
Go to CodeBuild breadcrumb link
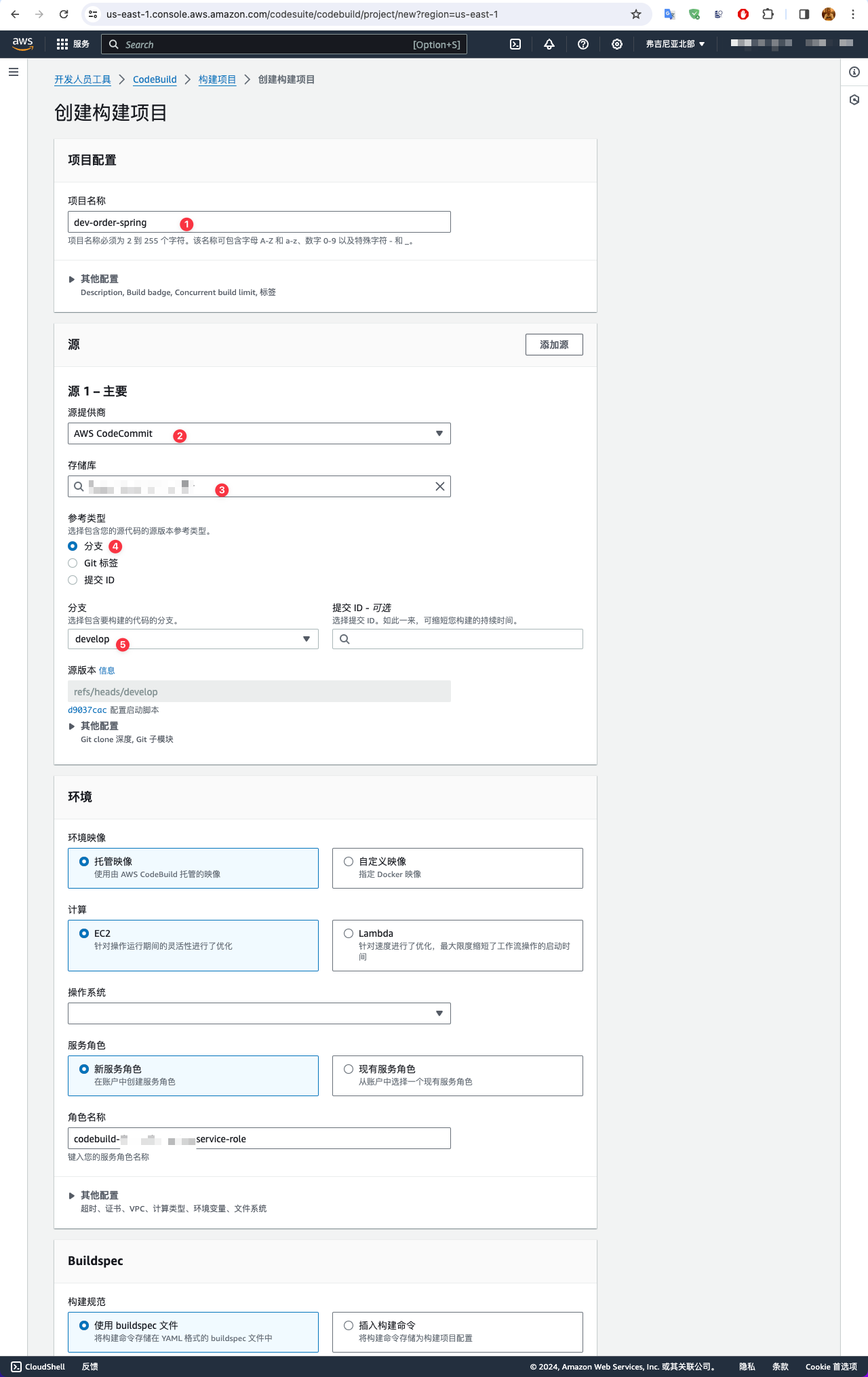click(155, 79)
